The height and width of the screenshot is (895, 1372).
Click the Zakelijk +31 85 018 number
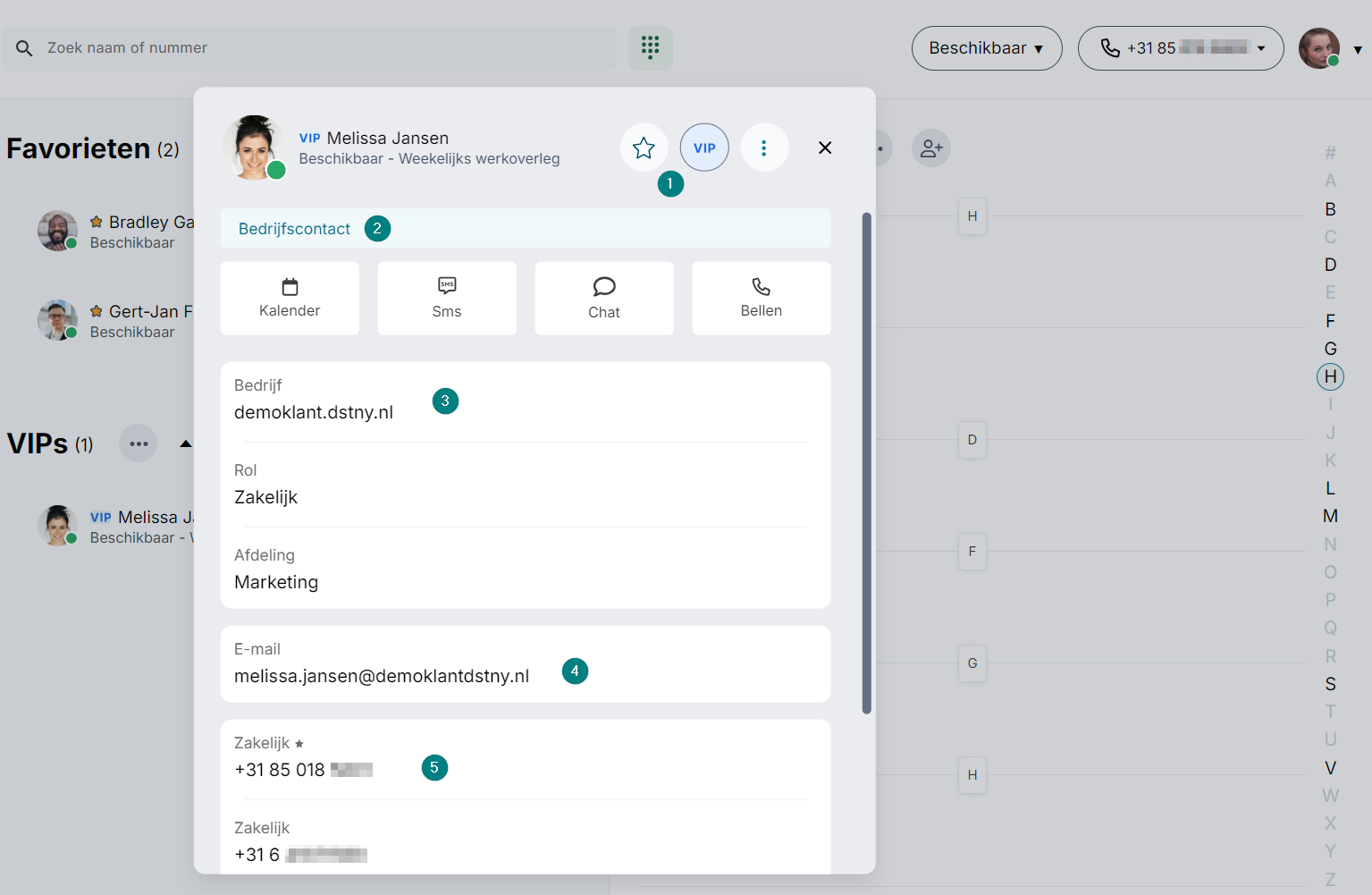pos(303,770)
